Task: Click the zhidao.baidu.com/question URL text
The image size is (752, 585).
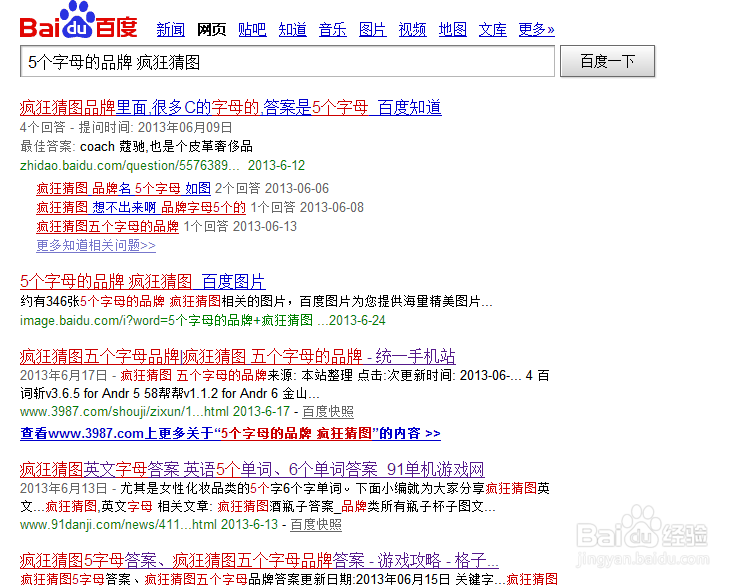Action: (x=129, y=165)
